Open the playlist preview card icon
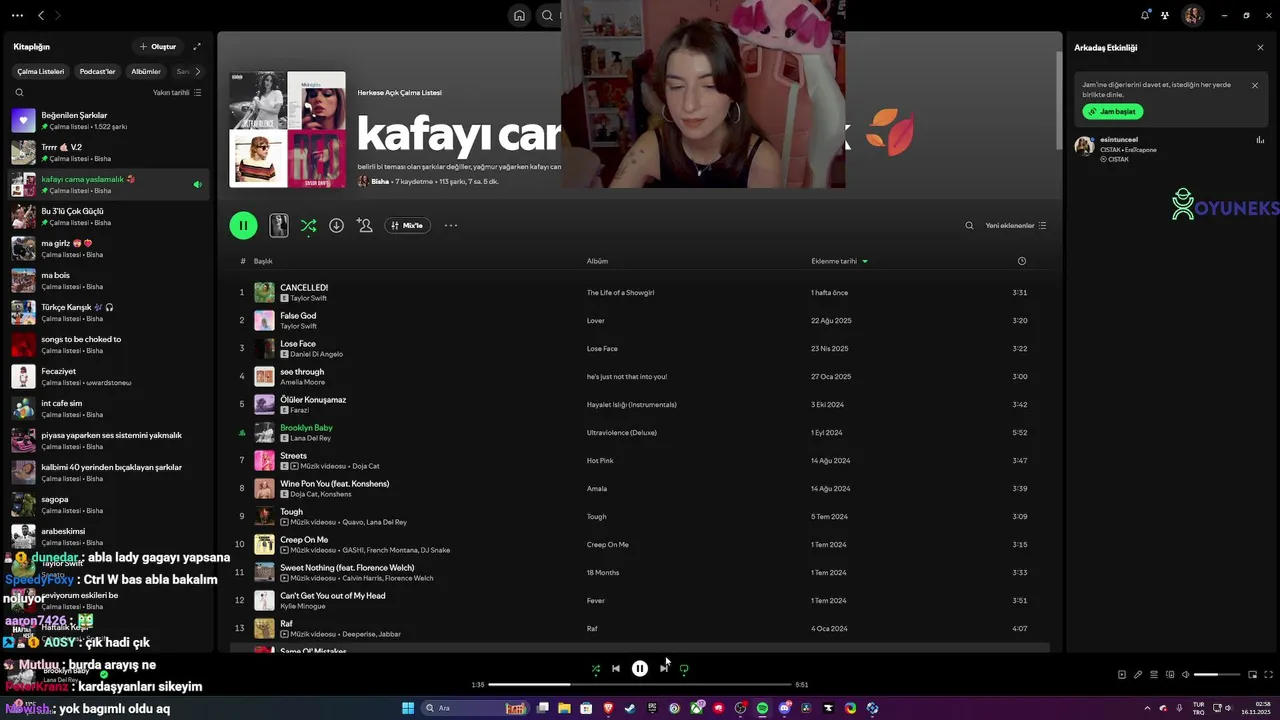The width and height of the screenshot is (1280, 720). [x=279, y=225]
